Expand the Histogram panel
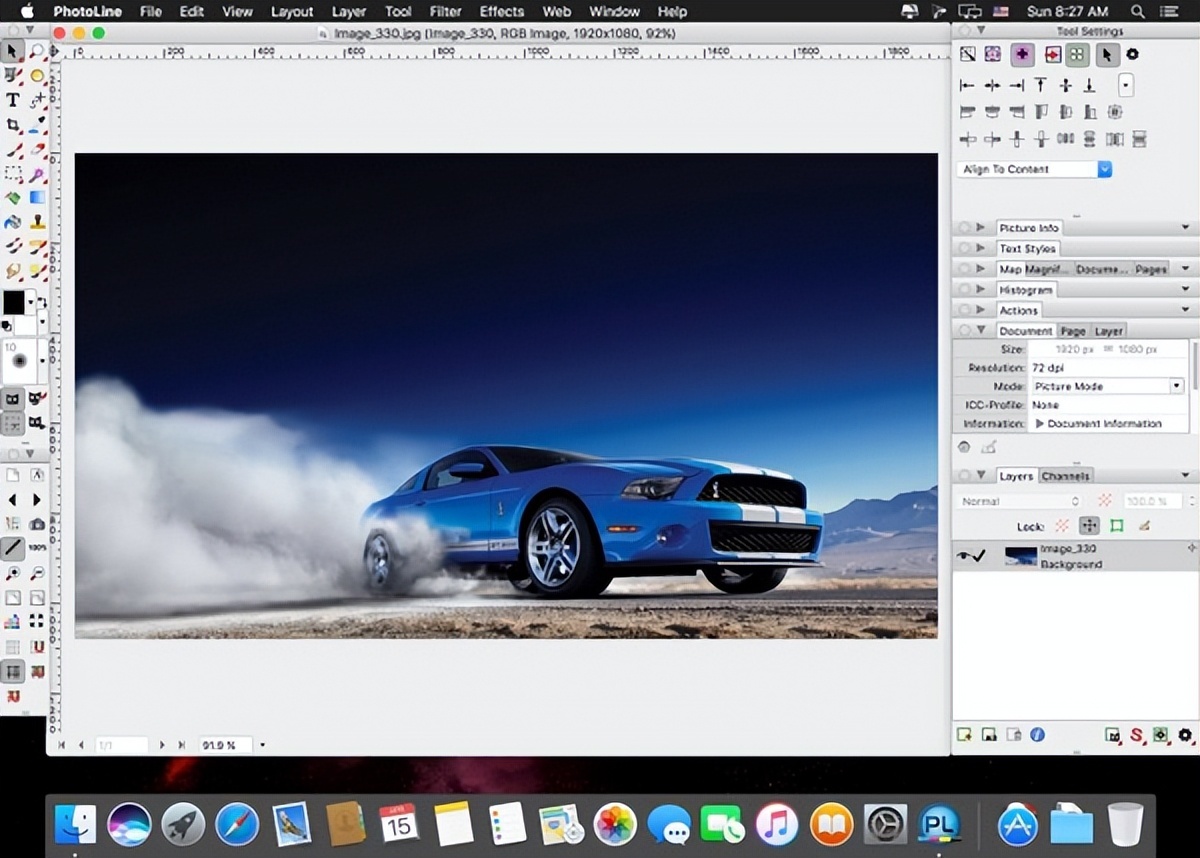 (1027, 289)
